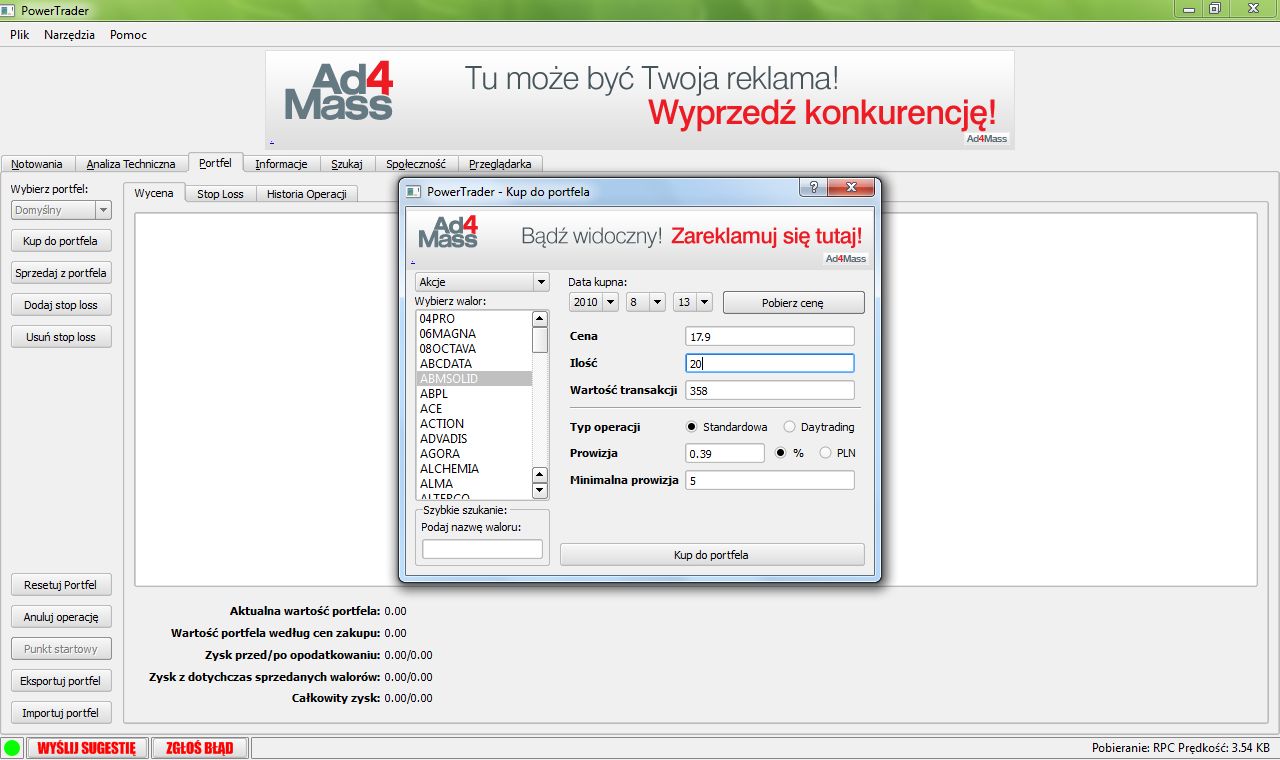Viewport: 1280px width, 760px height.
Task: Switch to the Szukaj tab
Action: point(346,164)
